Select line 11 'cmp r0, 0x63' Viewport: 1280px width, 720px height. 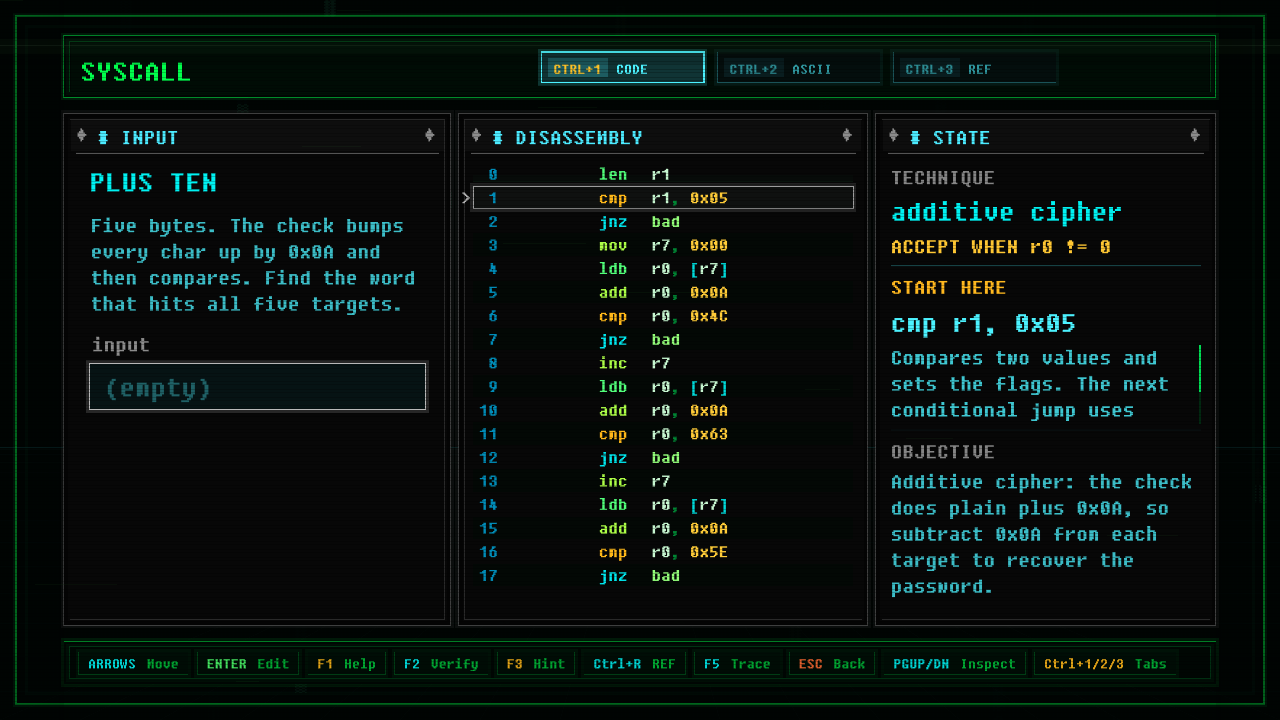[663, 434]
